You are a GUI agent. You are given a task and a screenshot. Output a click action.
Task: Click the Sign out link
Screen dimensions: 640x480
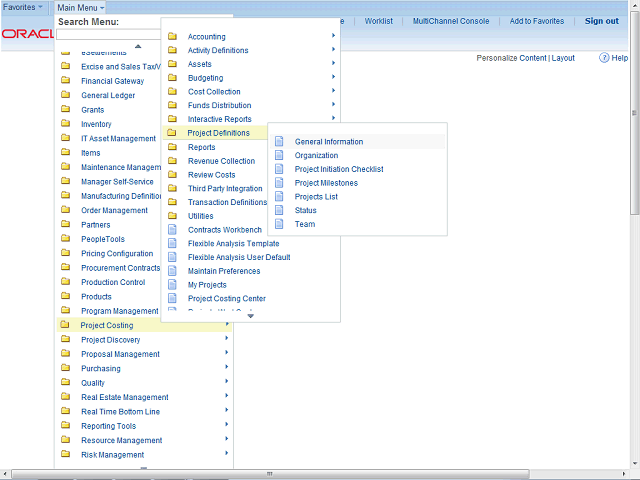[x=602, y=21]
